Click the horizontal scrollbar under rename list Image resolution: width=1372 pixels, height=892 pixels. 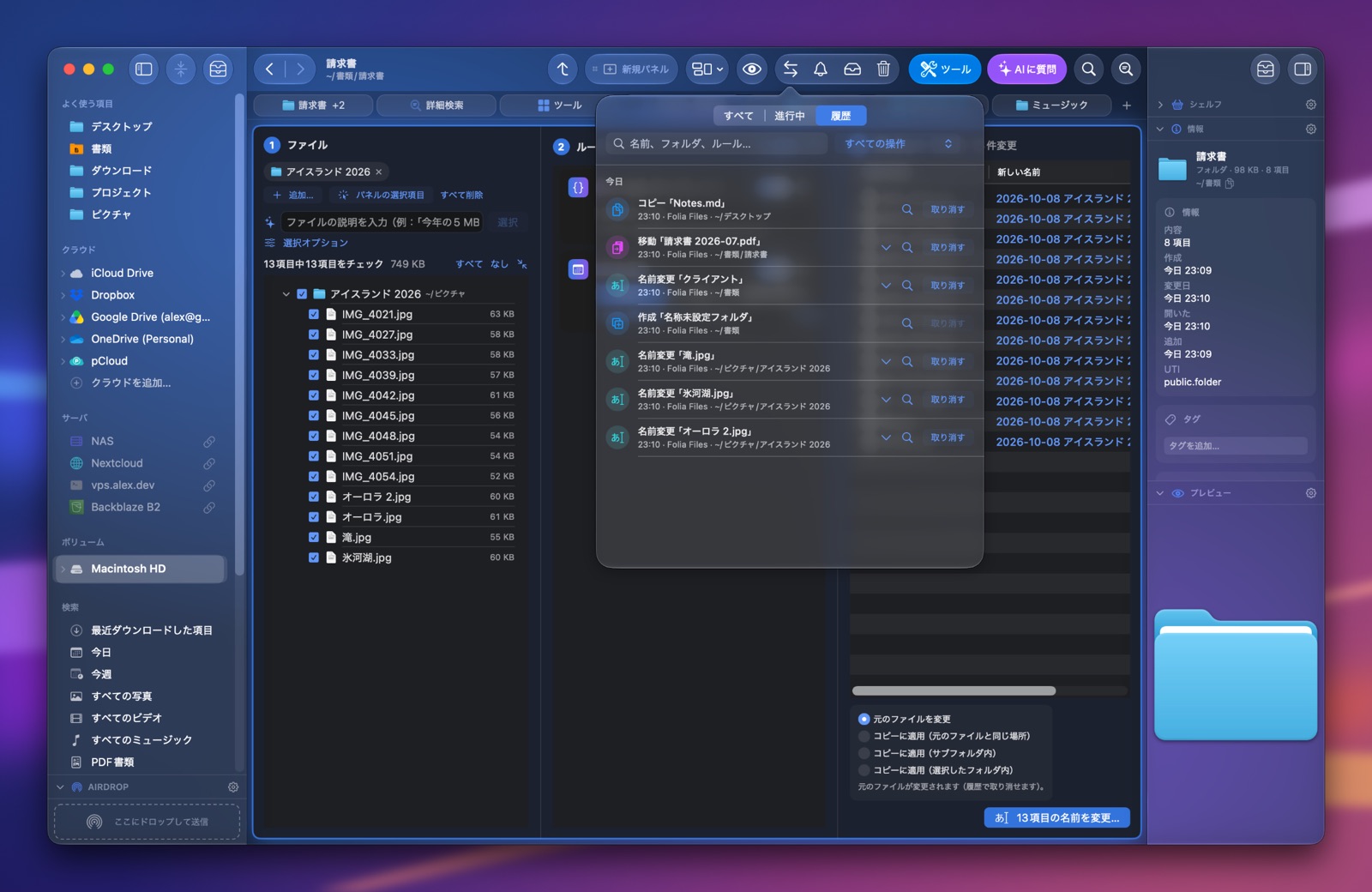tap(954, 691)
